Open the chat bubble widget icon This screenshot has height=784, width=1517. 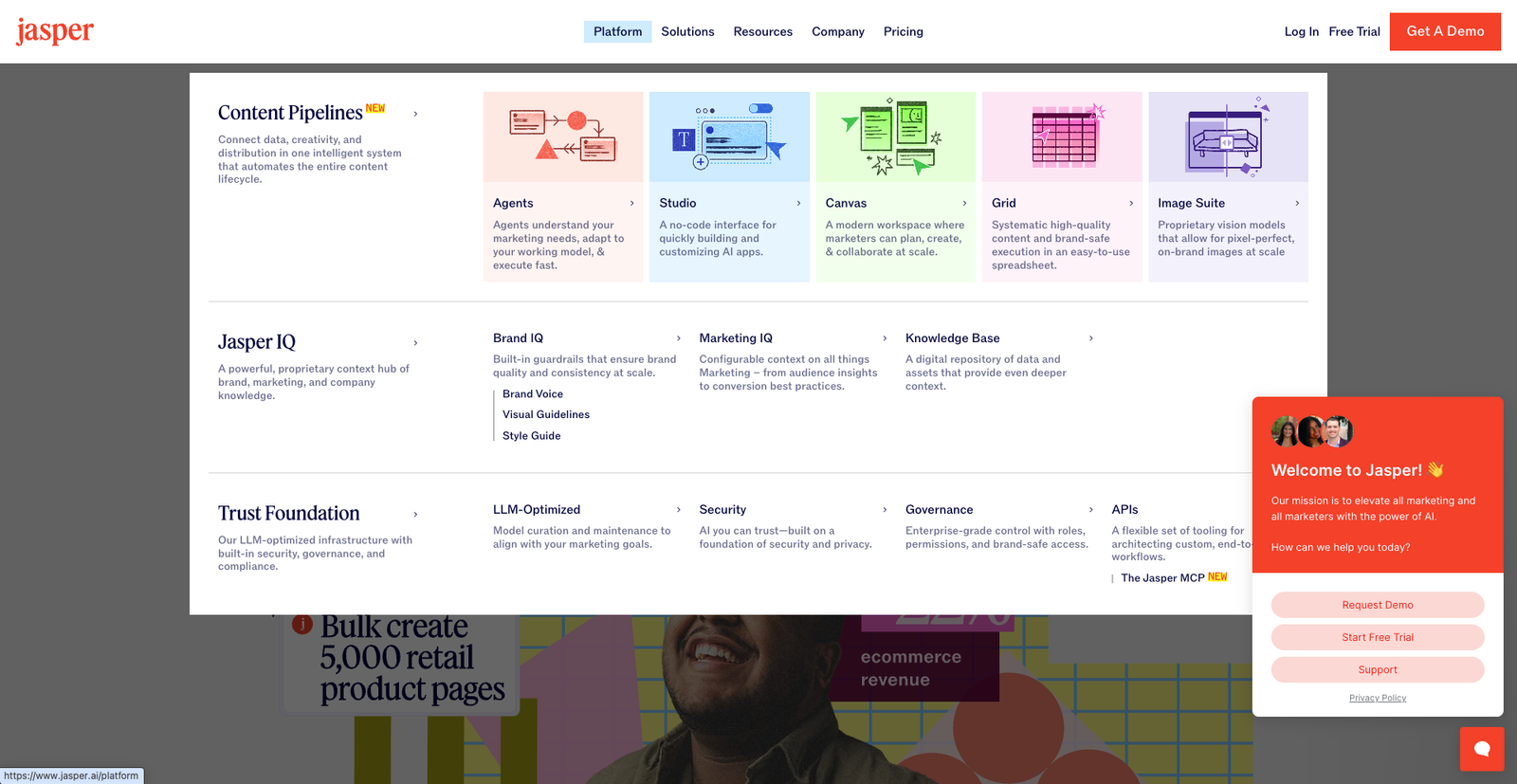(1482, 749)
